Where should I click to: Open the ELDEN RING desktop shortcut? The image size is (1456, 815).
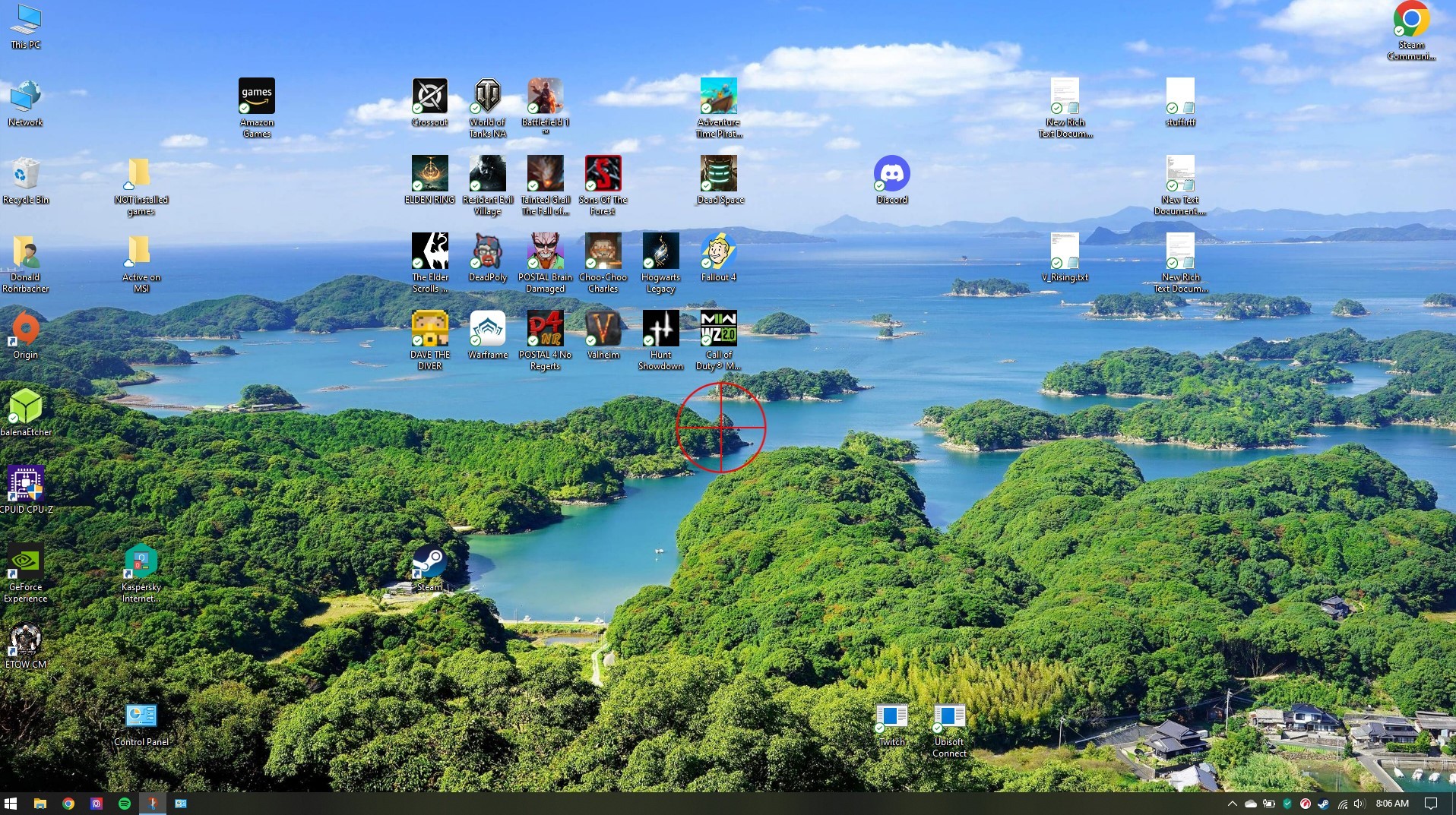coord(429,174)
